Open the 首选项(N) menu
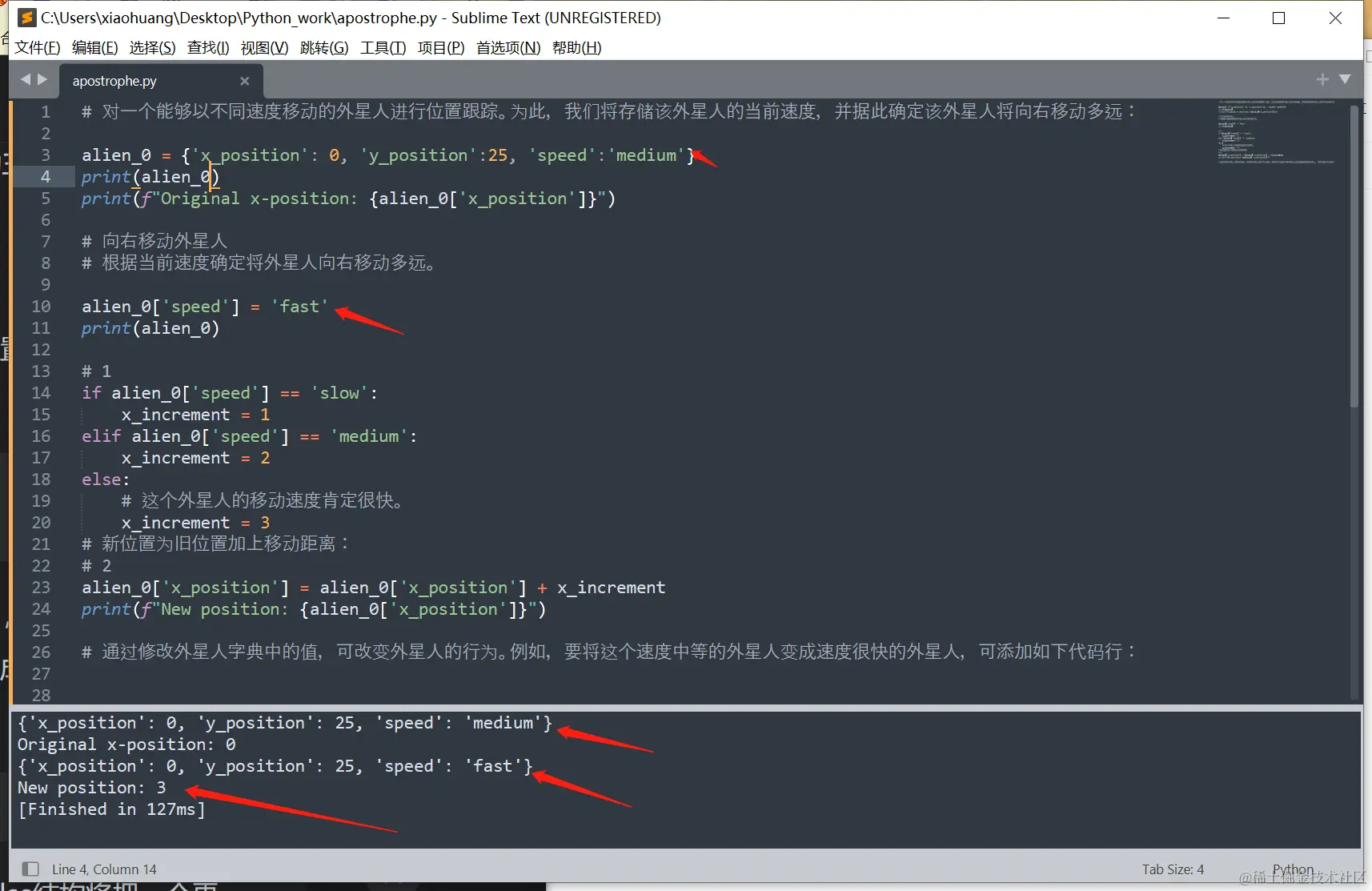Screen dimensions: 1372x891 click(508, 48)
